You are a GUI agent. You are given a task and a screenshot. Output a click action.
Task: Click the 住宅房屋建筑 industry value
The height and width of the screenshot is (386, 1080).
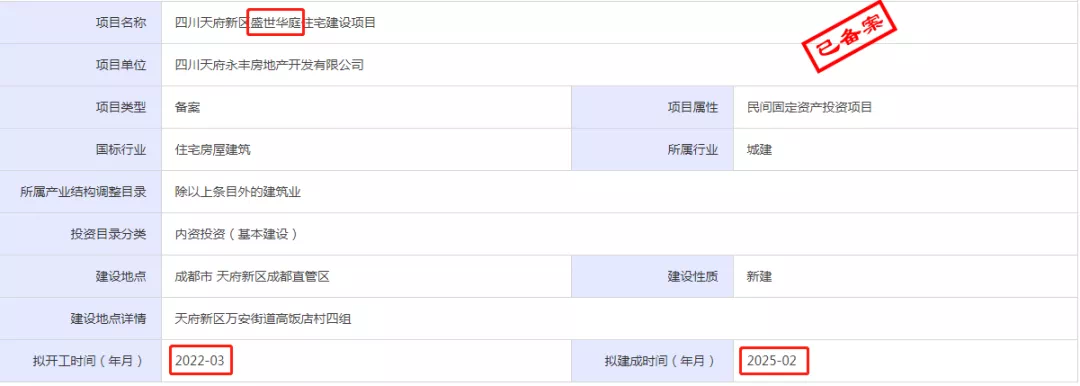[213, 150]
